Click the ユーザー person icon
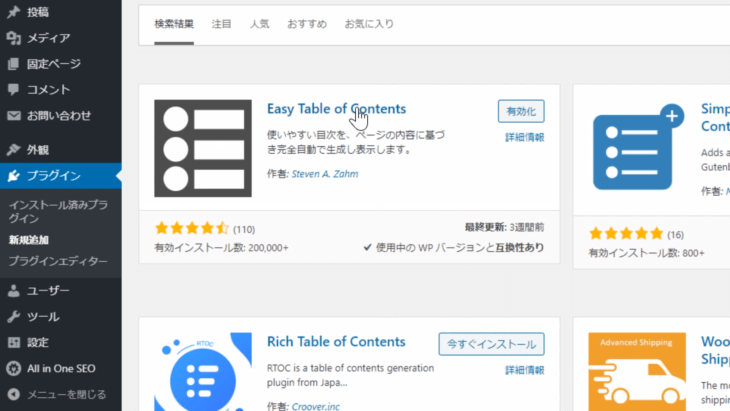The image size is (730, 411). [14, 290]
